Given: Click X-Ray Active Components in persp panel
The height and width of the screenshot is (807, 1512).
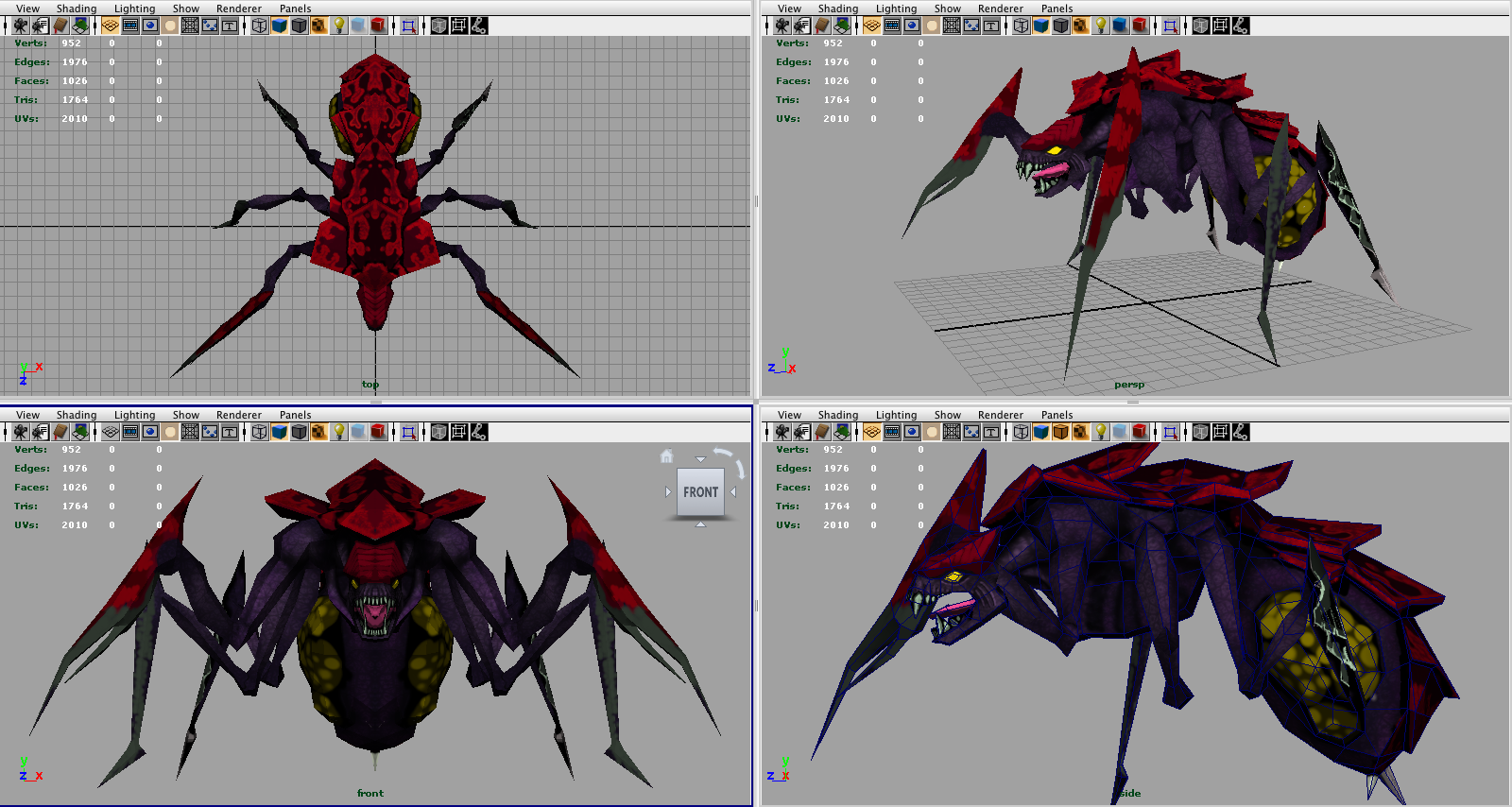Looking at the screenshot, I should point(1221,26).
